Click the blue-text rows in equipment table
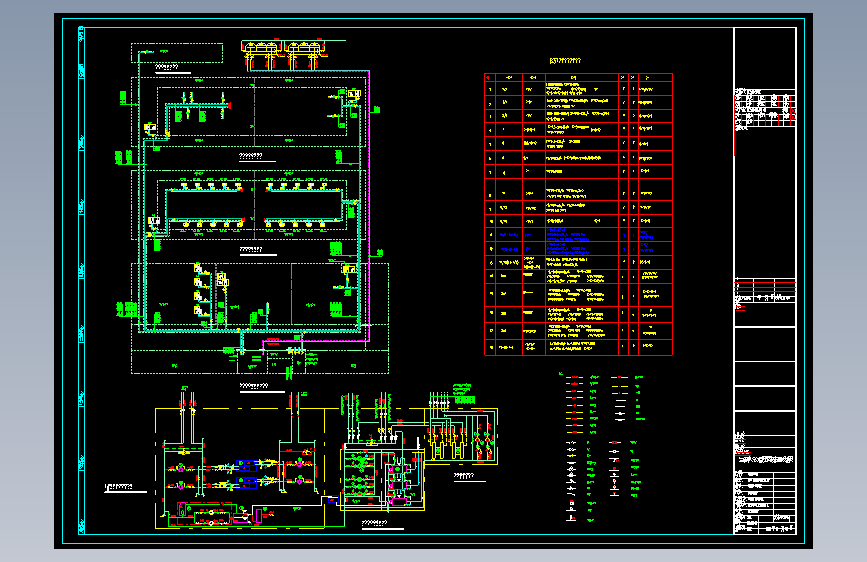Image resolution: width=867 pixels, height=562 pixels. (x=579, y=242)
